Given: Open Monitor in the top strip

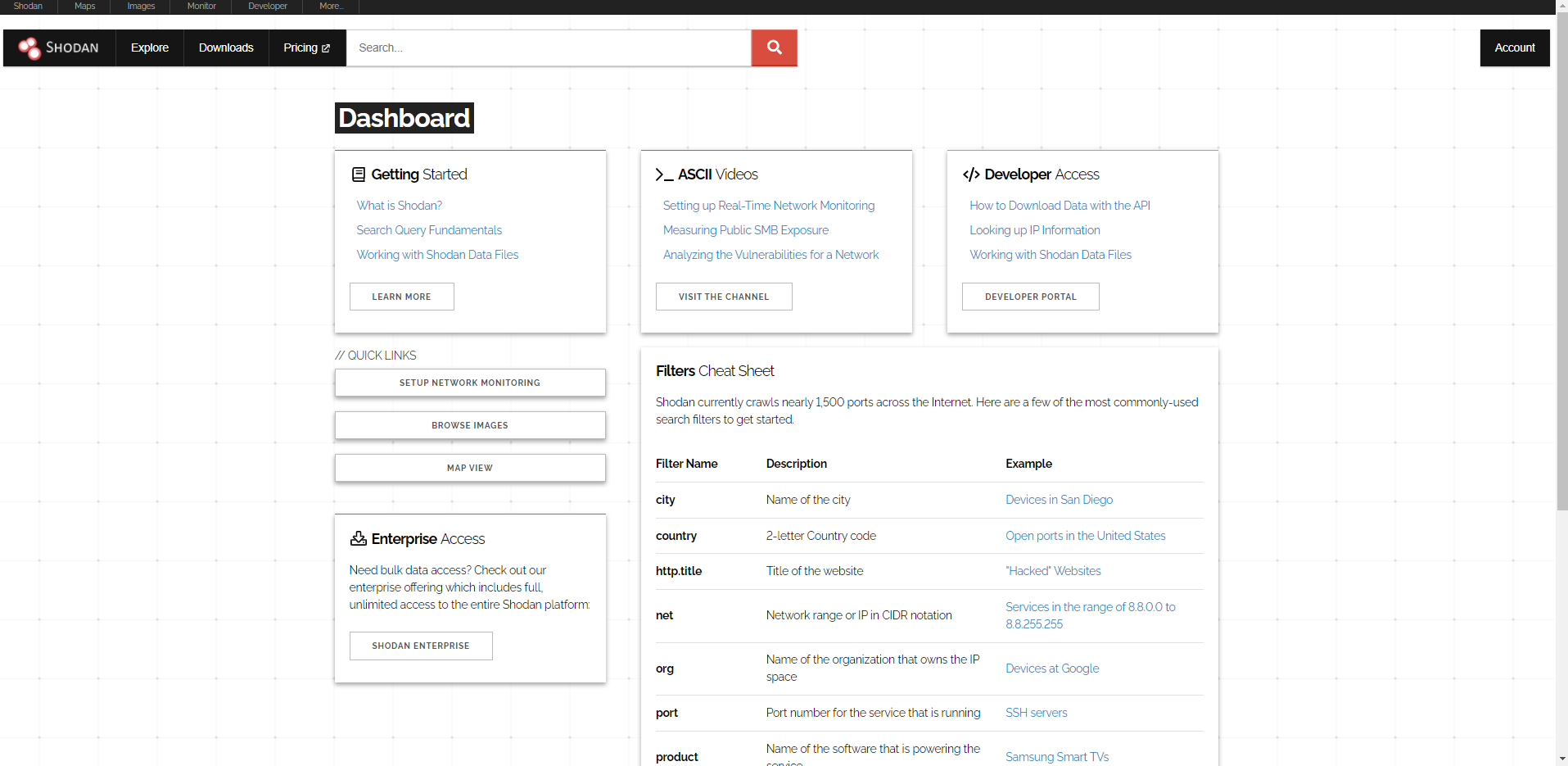Looking at the screenshot, I should [201, 6].
